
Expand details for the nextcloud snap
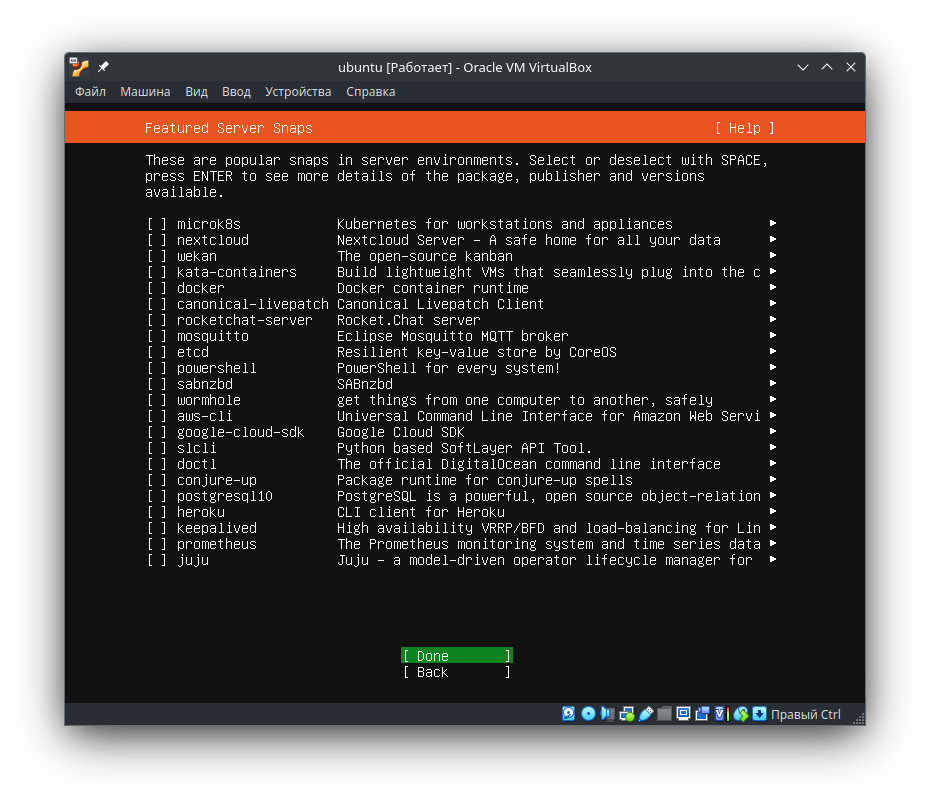pos(770,240)
